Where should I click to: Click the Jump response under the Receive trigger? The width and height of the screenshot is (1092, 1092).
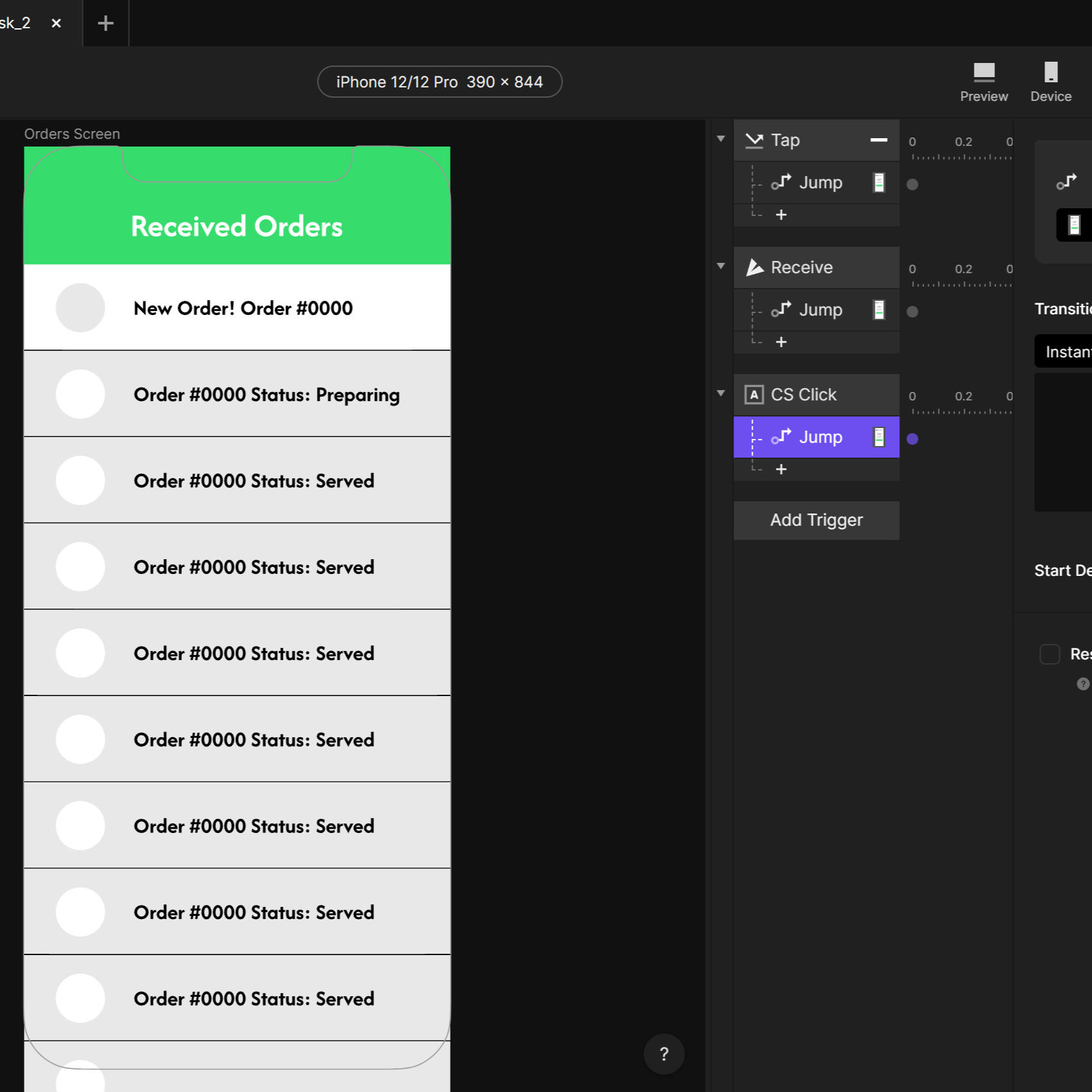pyautogui.click(x=821, y=310)
